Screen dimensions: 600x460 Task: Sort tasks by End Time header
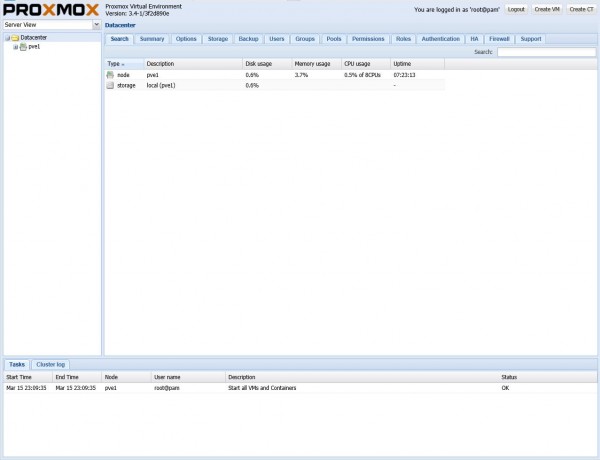(x=77, y=377)
